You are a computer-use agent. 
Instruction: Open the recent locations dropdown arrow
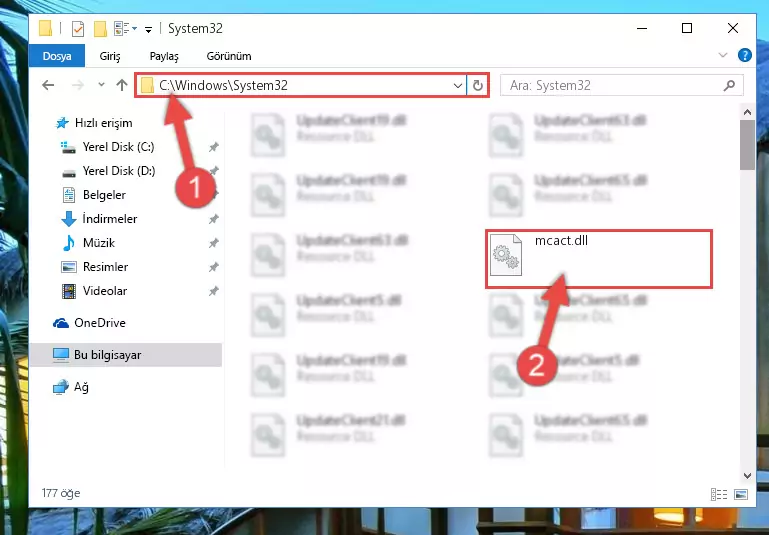101,84
